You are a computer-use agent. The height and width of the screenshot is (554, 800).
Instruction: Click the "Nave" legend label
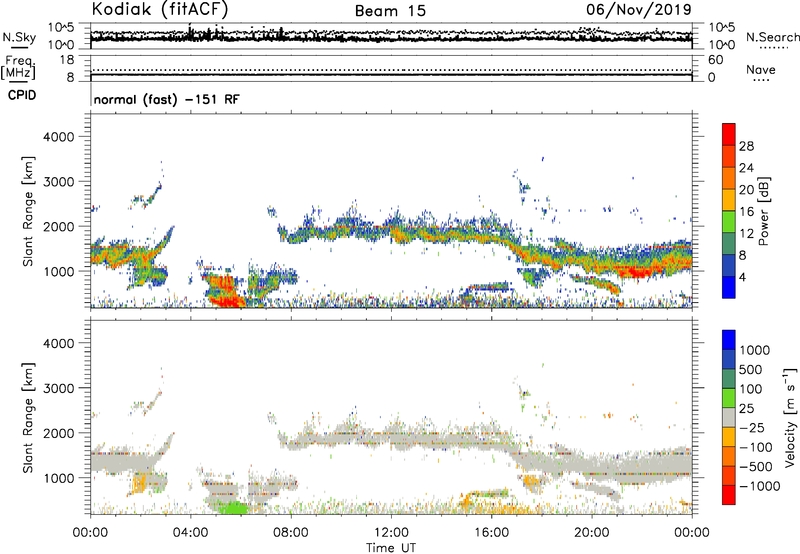(761, 69)
